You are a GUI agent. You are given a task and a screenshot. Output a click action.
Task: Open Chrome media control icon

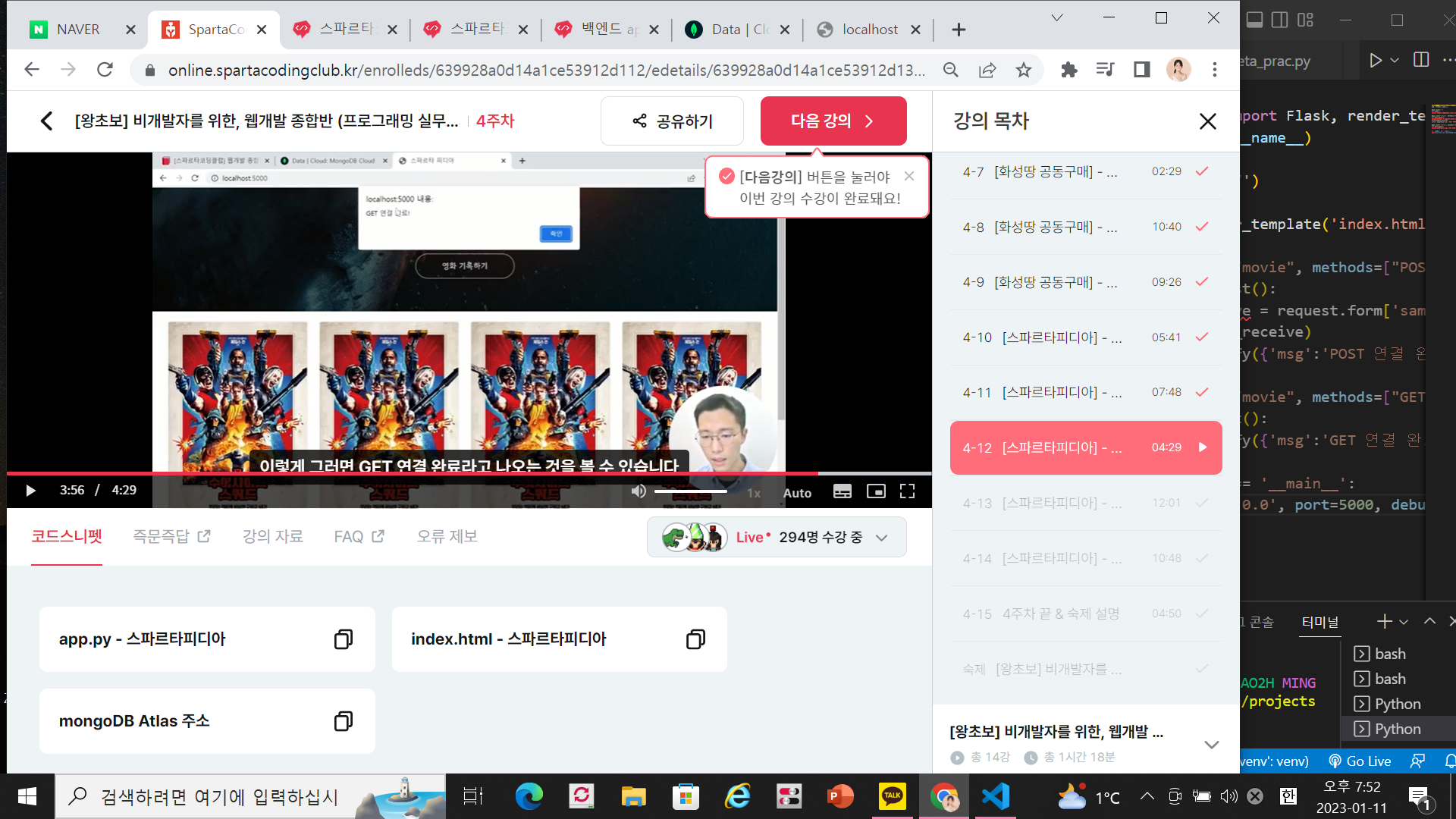click(1105, 70)
